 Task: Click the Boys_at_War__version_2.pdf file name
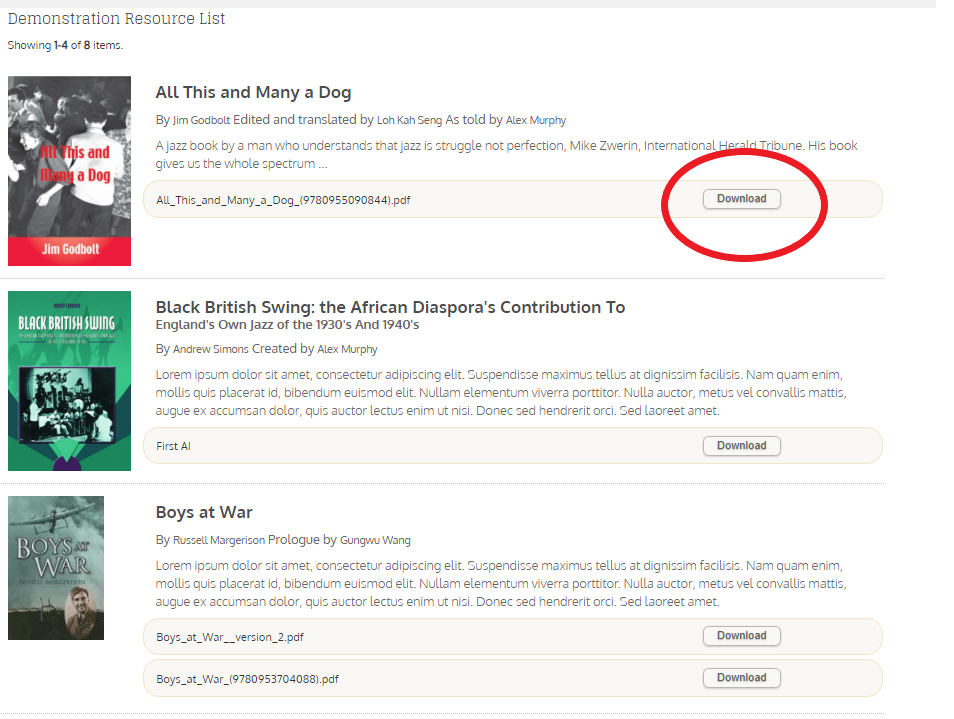230,637
